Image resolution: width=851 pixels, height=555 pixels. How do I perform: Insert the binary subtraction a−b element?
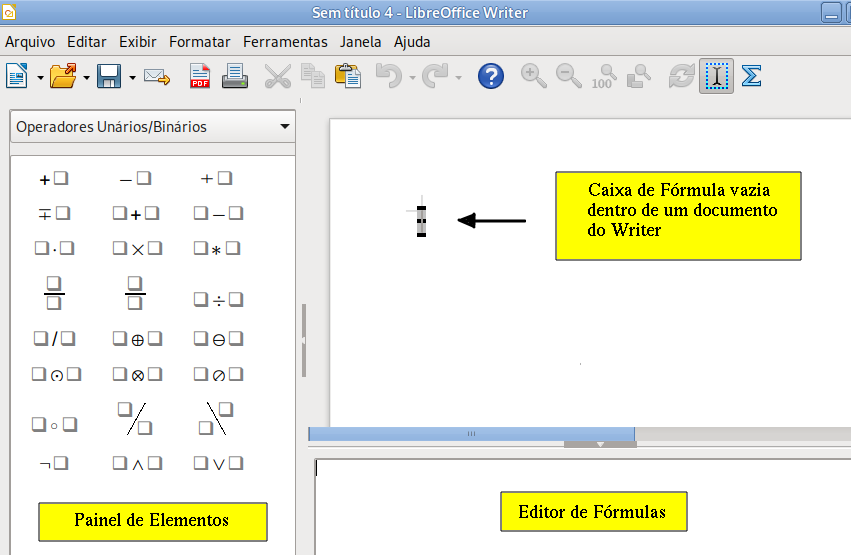pyautogui.click(x=218, y=213)
